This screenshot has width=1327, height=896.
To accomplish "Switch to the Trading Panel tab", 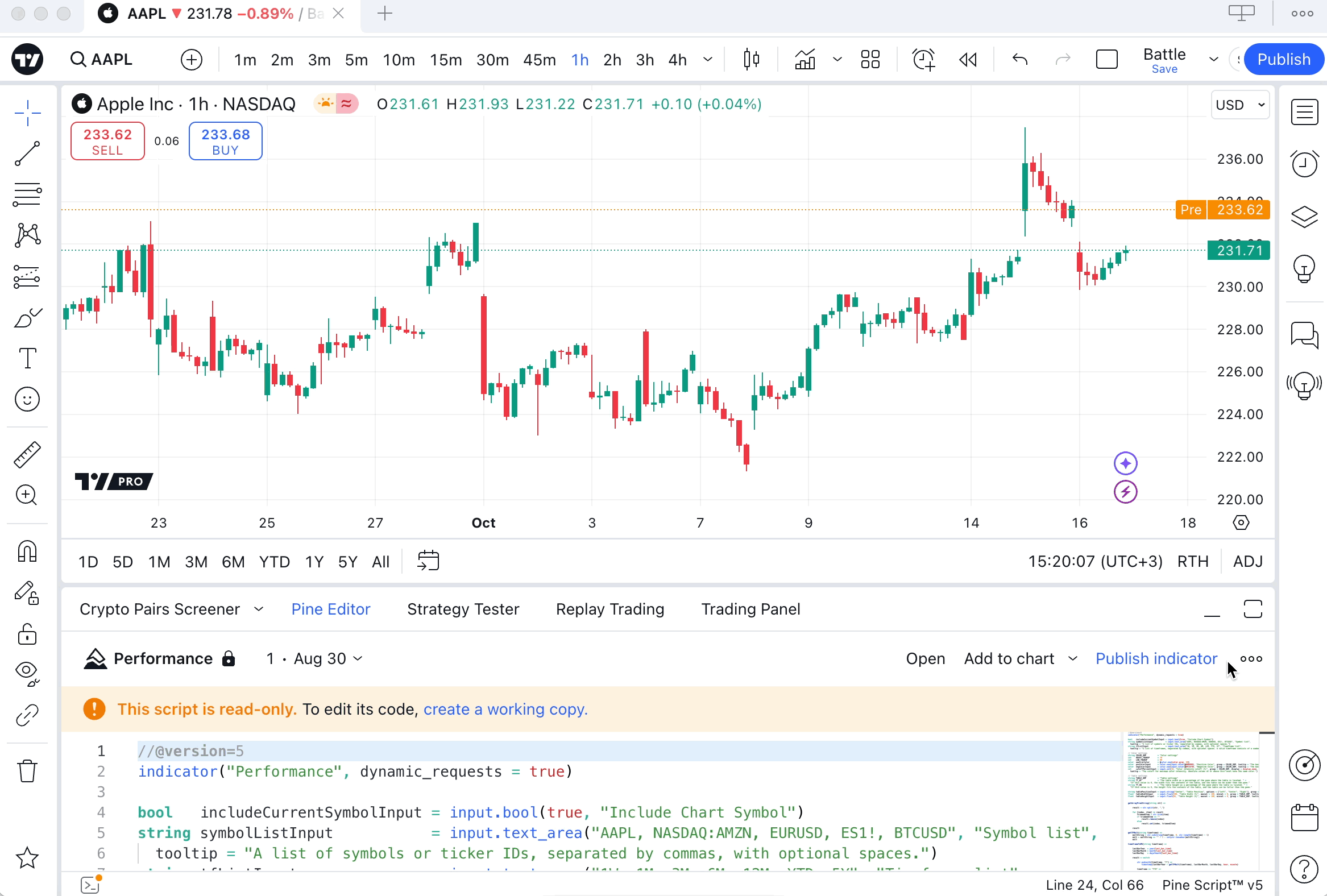I will point(750,609).
